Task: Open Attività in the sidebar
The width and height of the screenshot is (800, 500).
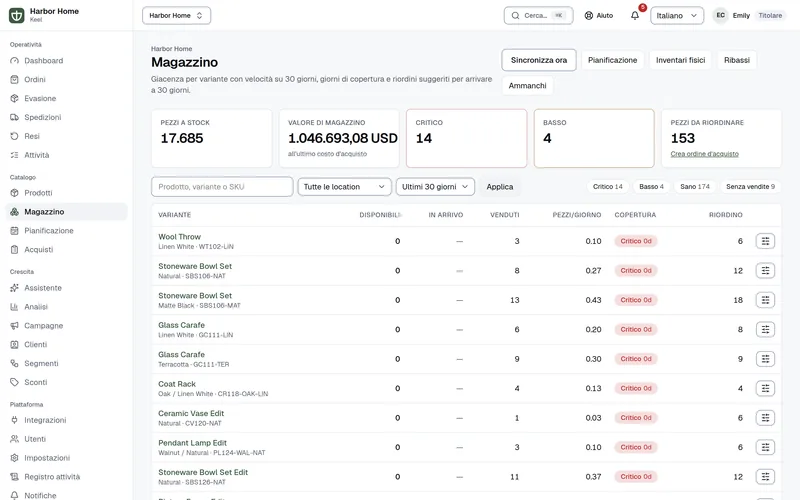Action: point(66,155)
